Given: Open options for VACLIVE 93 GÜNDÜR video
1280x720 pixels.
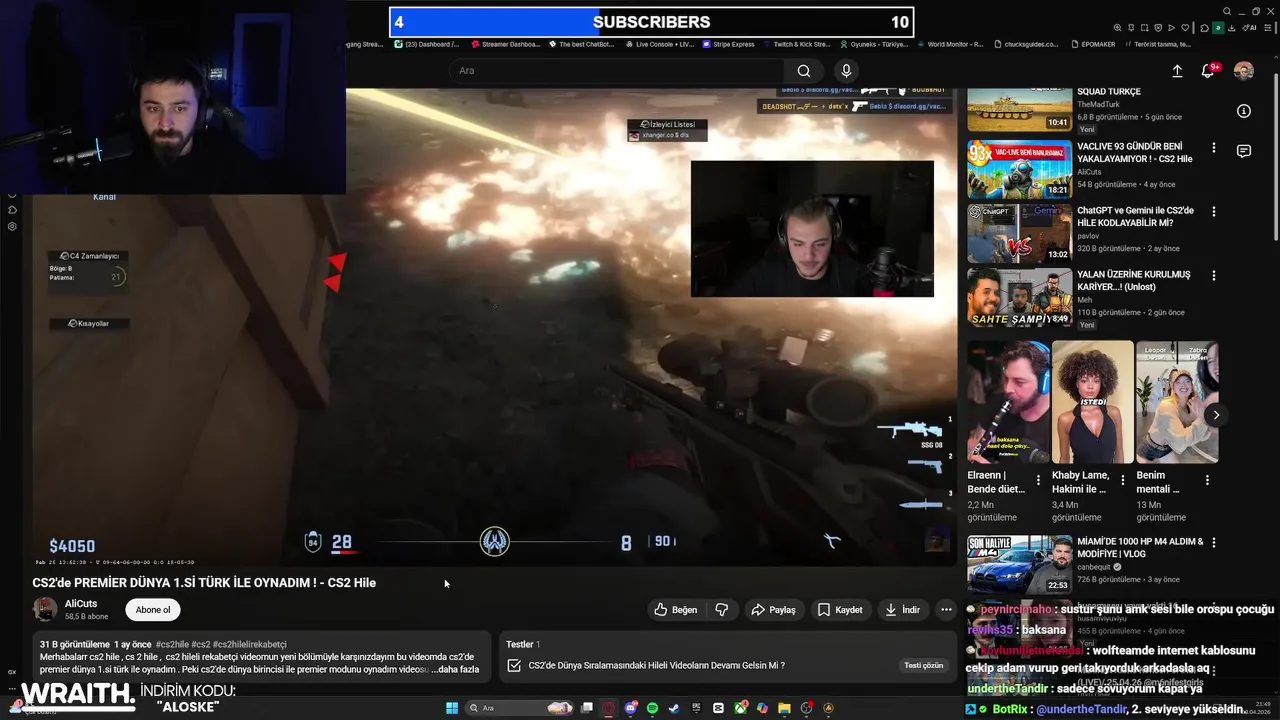Looking at the screenshot, I should tap(1214, 148).
